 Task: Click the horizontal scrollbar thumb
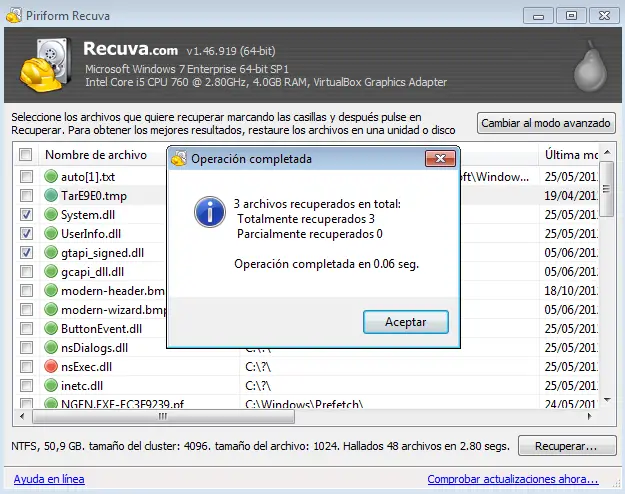pyautogui.click(x=163, y=417)
